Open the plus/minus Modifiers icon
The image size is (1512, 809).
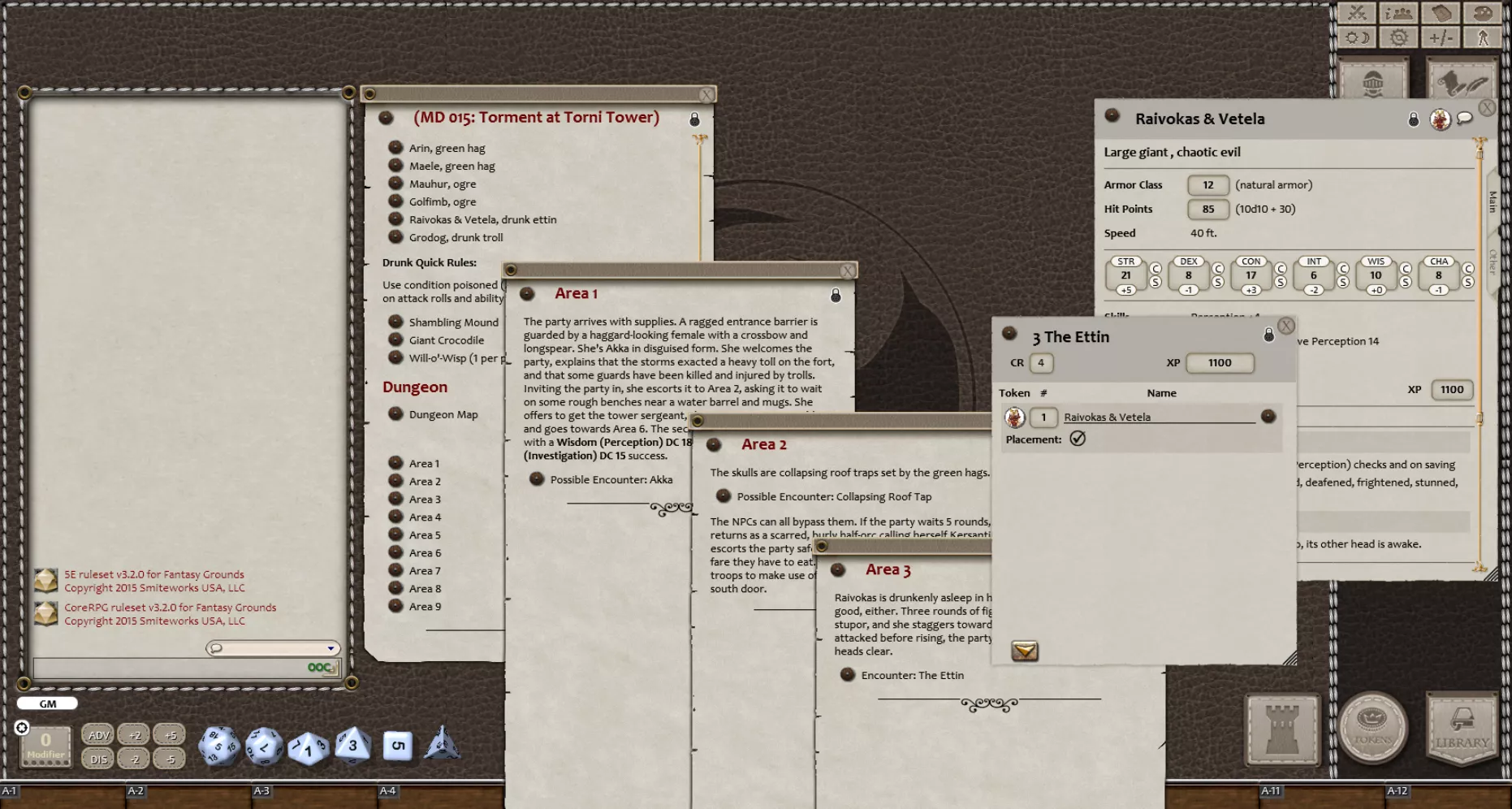pyautogui.click(x=1441, y=37)
